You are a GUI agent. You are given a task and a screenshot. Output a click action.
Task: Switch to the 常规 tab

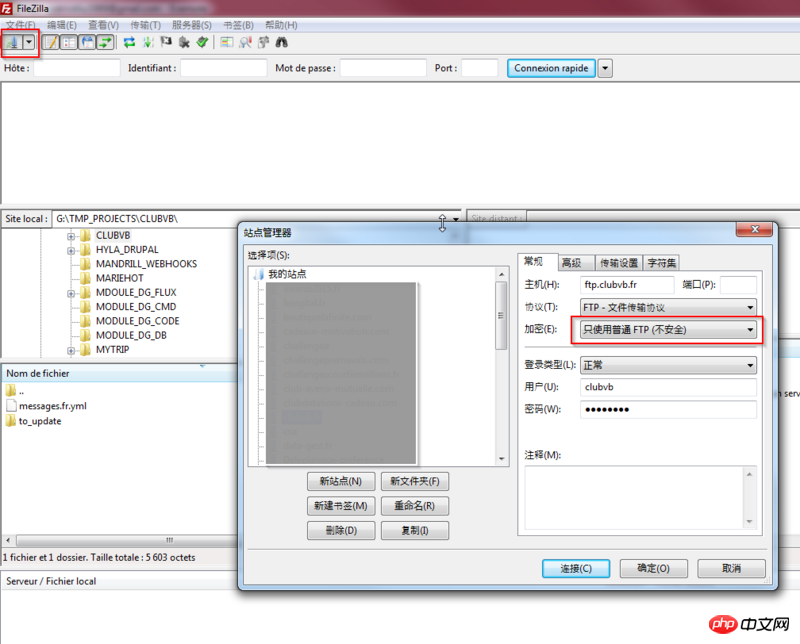click(534, 262)
